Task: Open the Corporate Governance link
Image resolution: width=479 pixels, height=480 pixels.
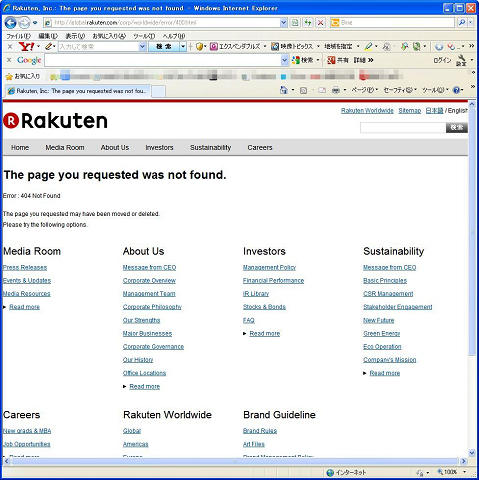Action: [153, 347]
